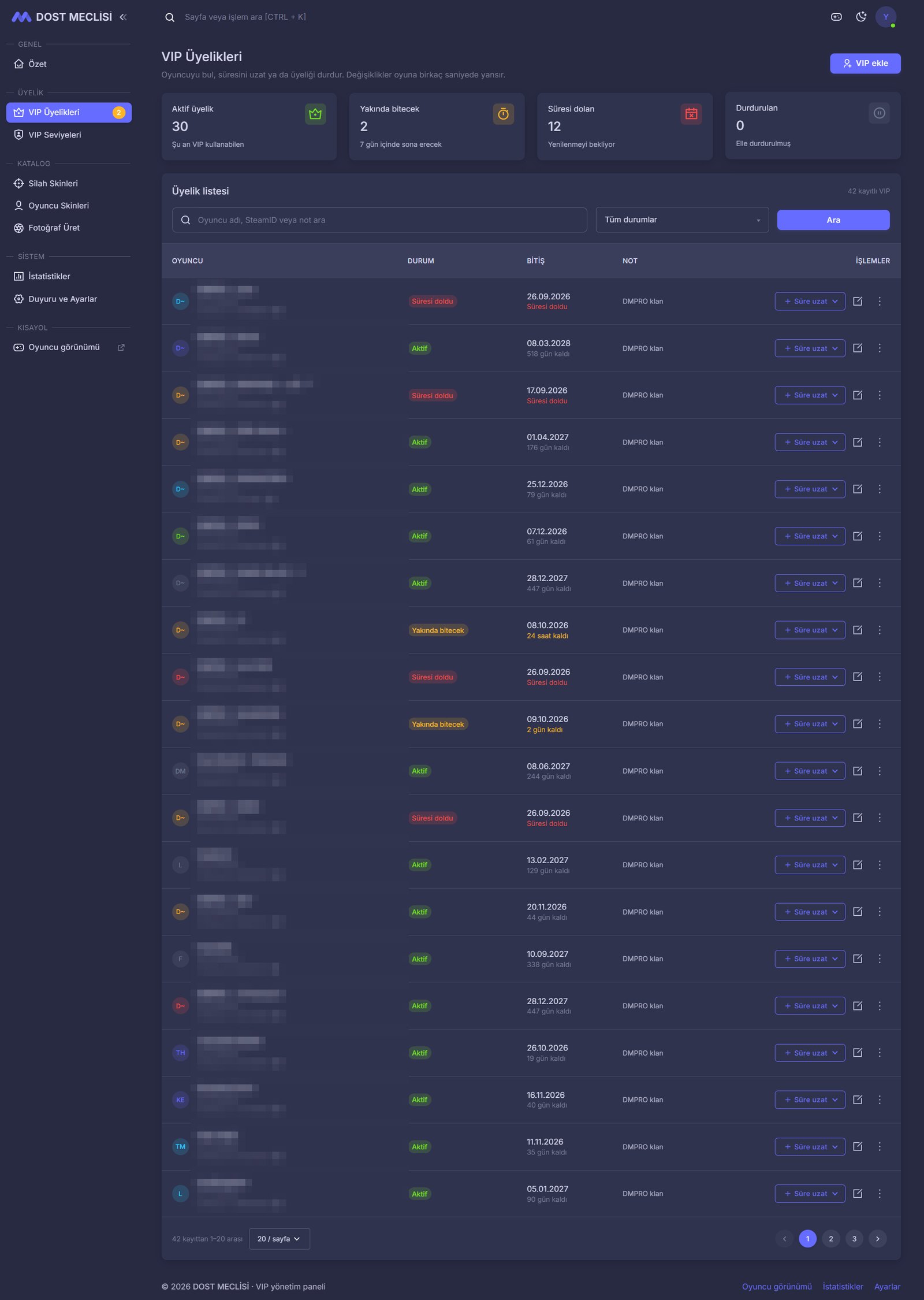Open İstatistikler in the sidebar
The height and width of the screenshot is (1300, 924).
69,276
